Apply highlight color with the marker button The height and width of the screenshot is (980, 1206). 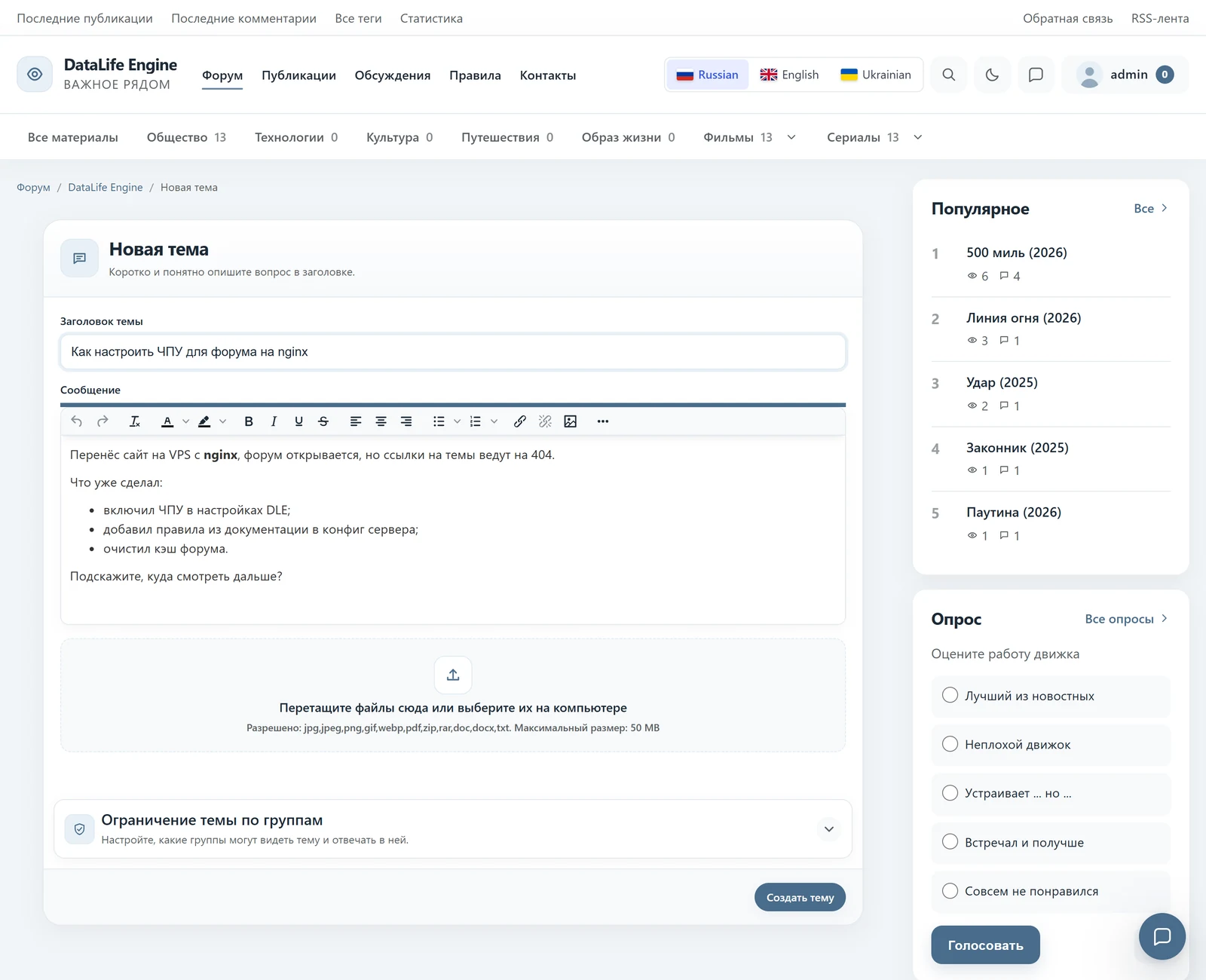coord(204,421)
